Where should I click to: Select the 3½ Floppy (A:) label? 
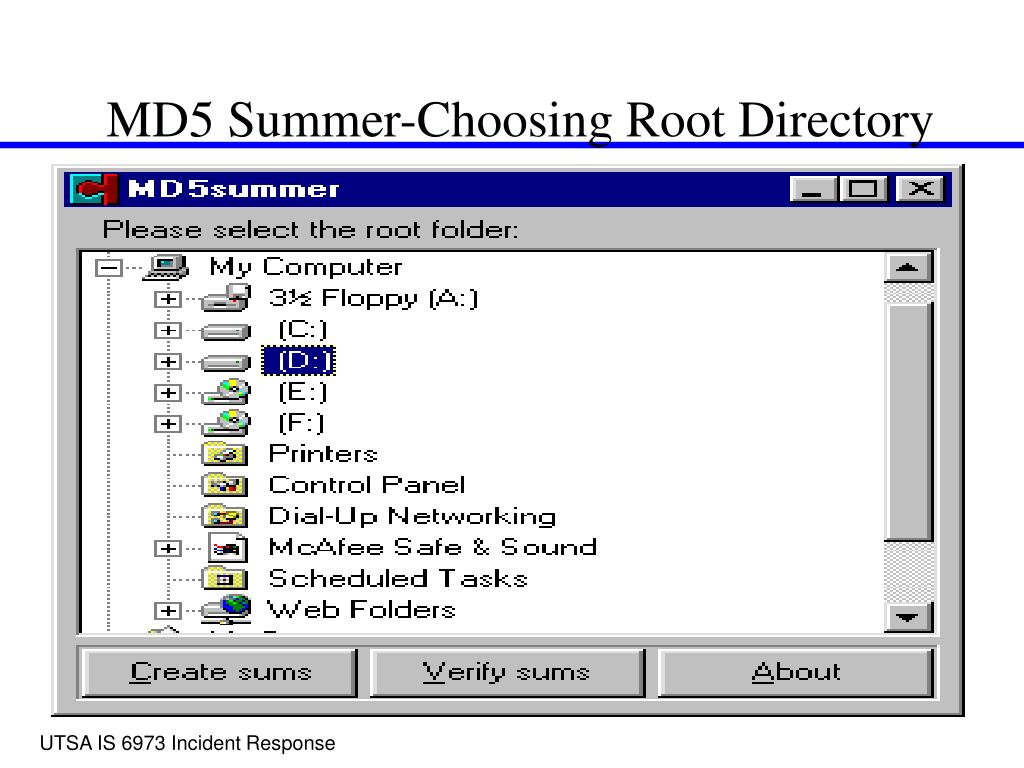[x=374, y=298]
